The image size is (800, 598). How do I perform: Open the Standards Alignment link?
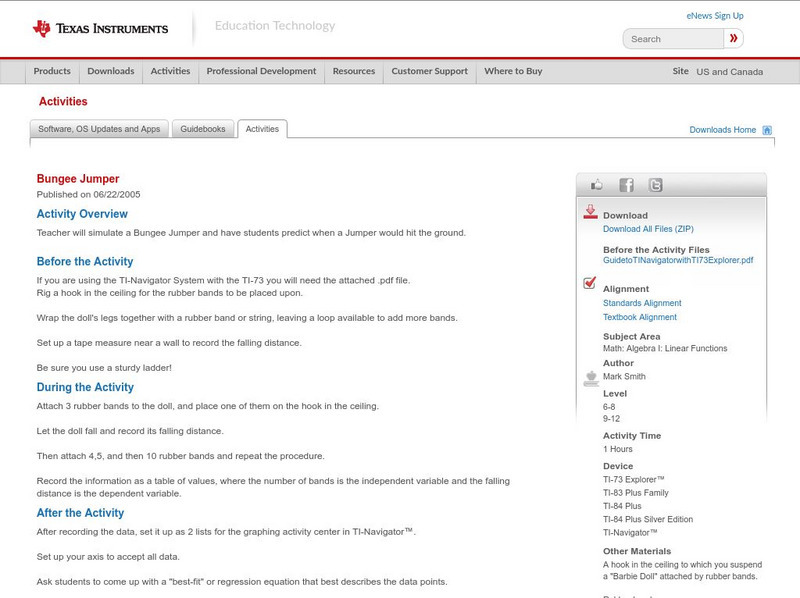pos(642,303)
